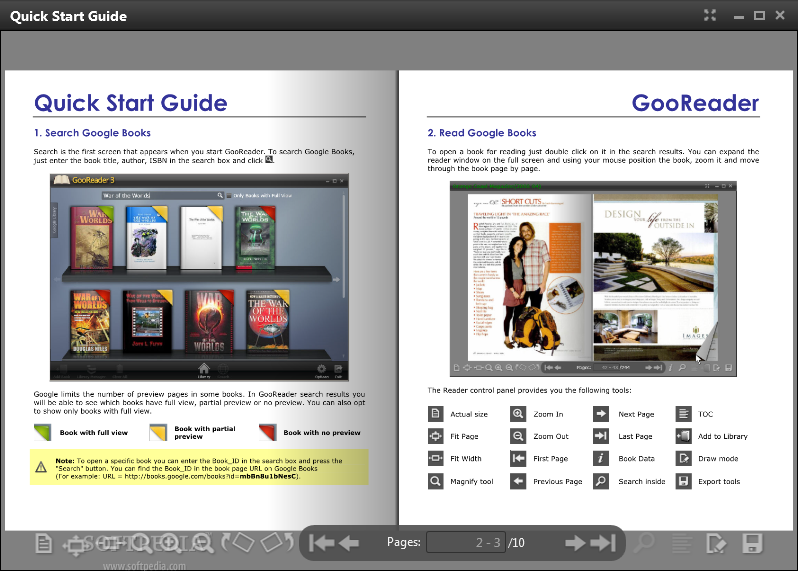
Task: Go to the previous page
Action: point(349,543)
